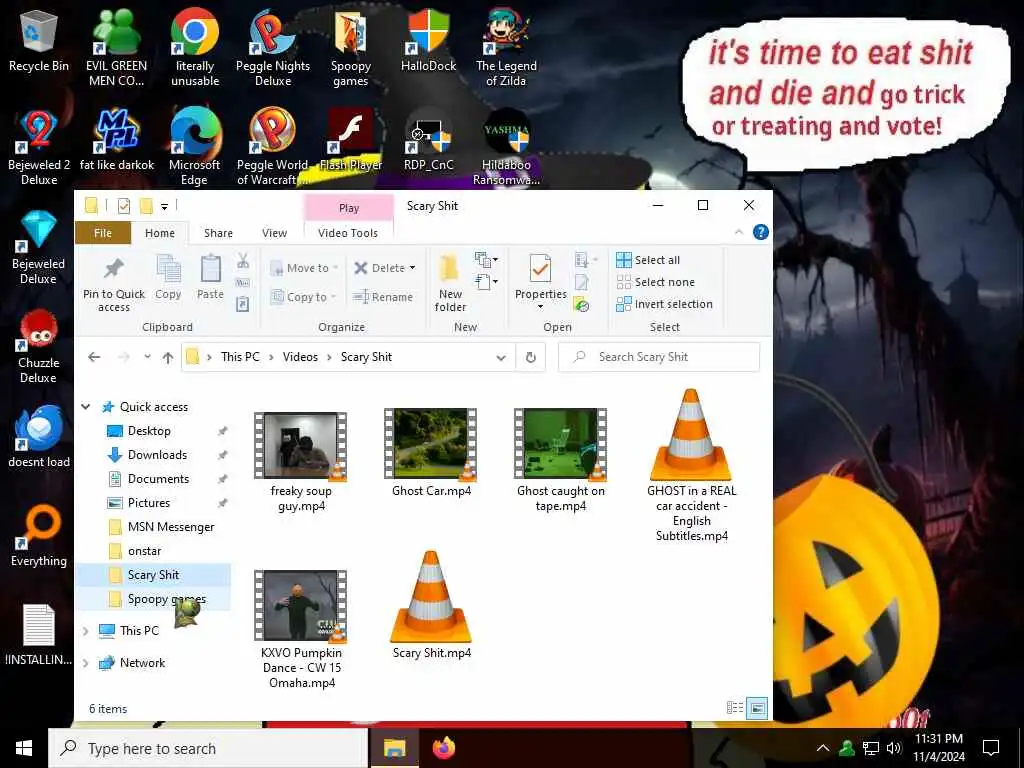This screenshot has height=768, width=1024.
Task: Switch to large icons view toggle
Action: pos(757,708)
